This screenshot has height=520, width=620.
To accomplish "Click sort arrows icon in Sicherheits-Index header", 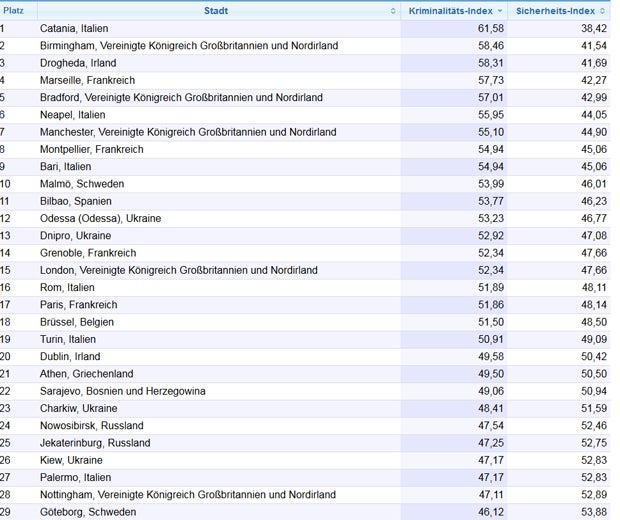I will pos(602,11).
